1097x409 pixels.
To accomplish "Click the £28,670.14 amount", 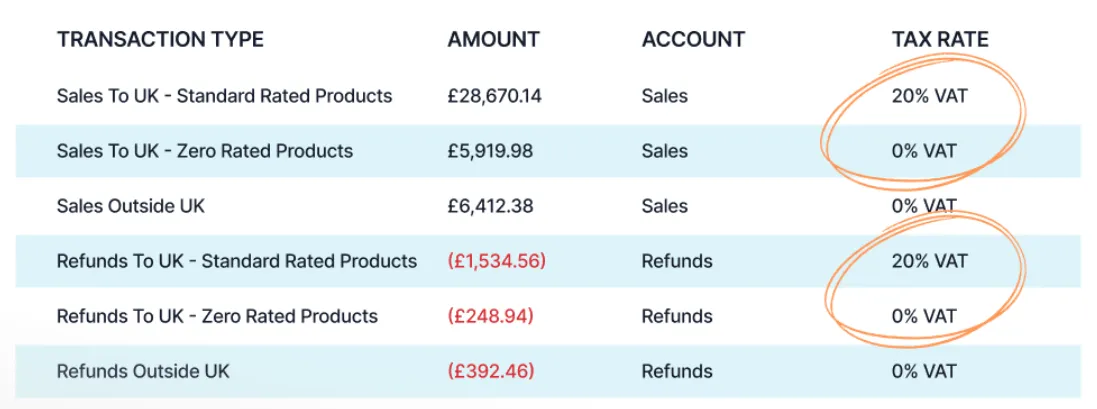I will [x=495, y=96].
